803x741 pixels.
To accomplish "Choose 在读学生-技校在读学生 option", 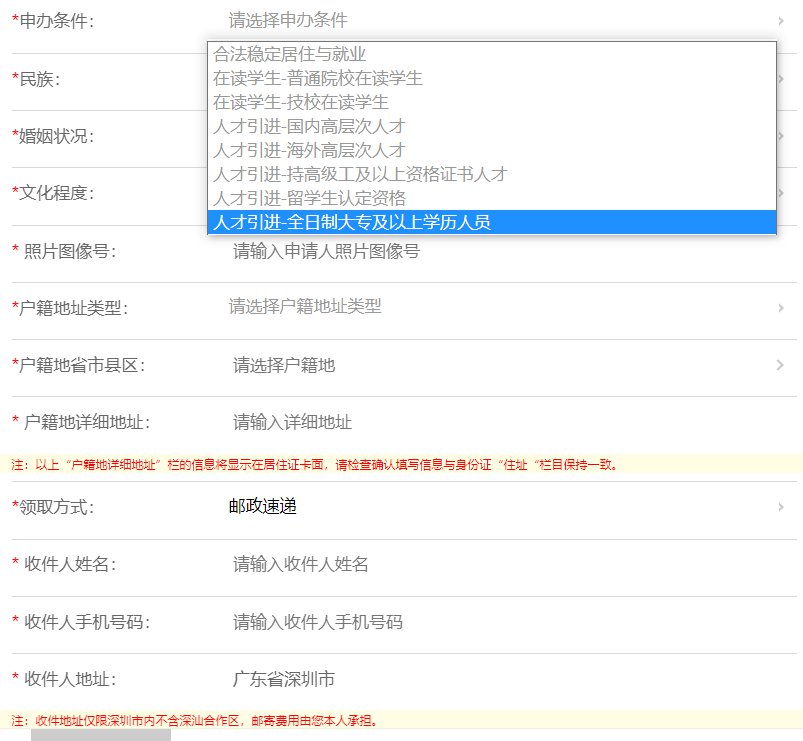I will click(x=492, y=102).
